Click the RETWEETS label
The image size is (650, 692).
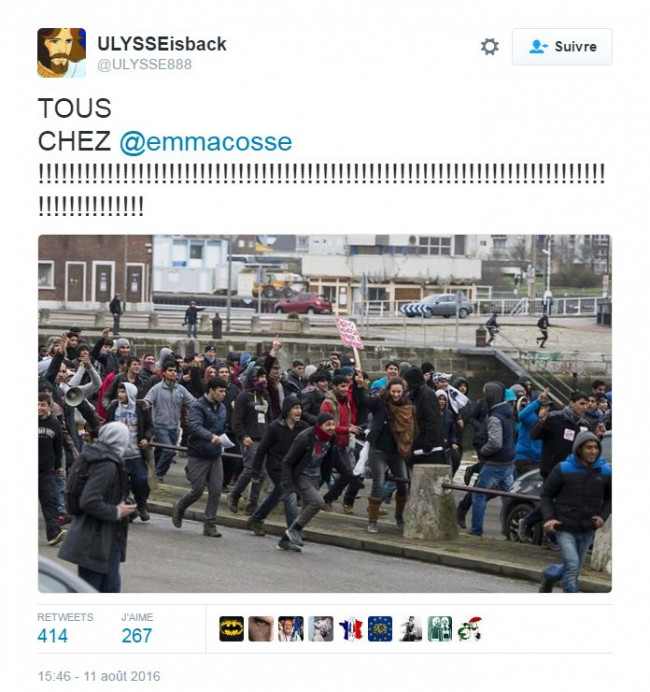coord(65,617)
